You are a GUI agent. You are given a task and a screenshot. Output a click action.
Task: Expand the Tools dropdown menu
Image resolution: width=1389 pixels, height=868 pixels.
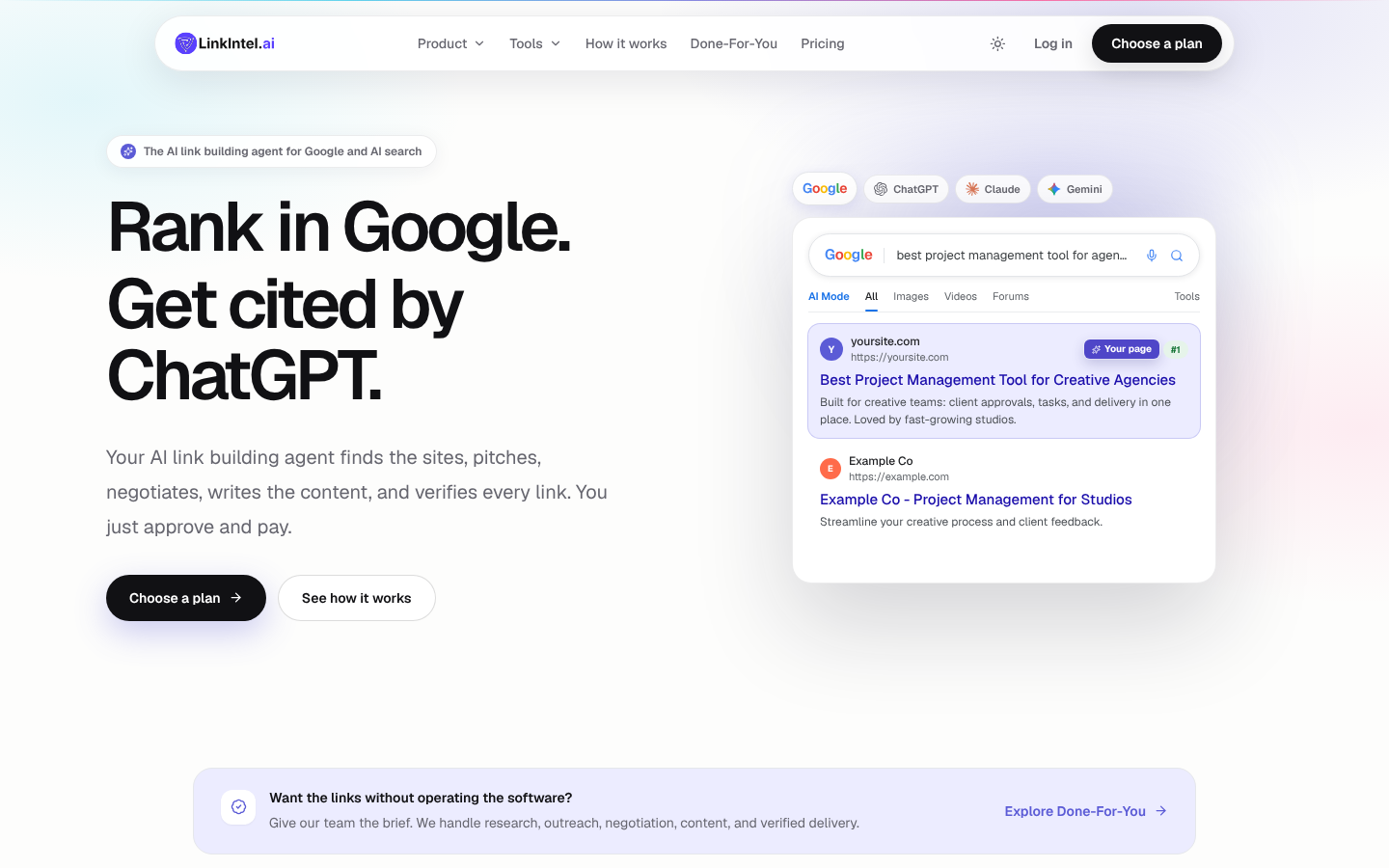(534, 43)
